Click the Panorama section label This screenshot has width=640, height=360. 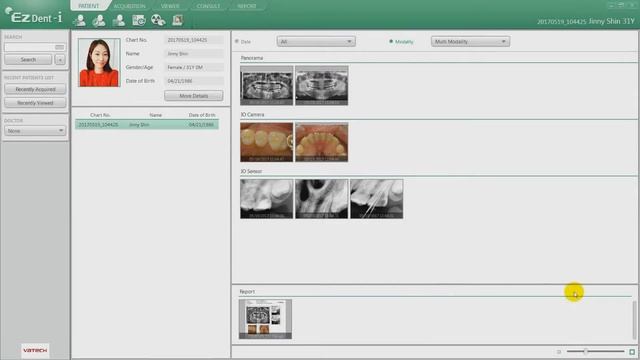click(x=252, y=58)
